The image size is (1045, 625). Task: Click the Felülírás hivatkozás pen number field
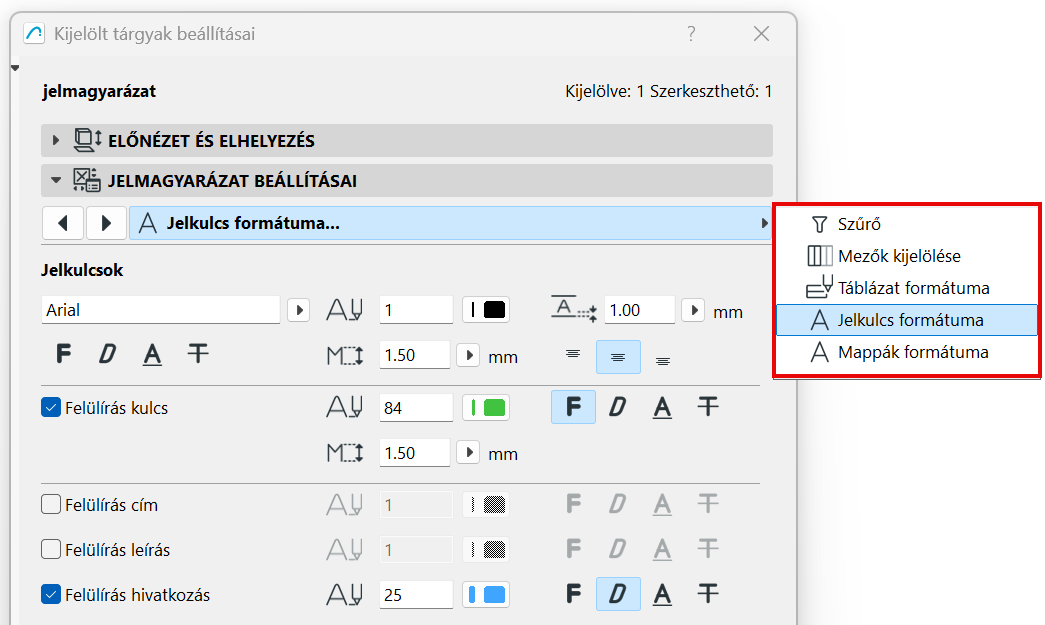tap(416, 595)
